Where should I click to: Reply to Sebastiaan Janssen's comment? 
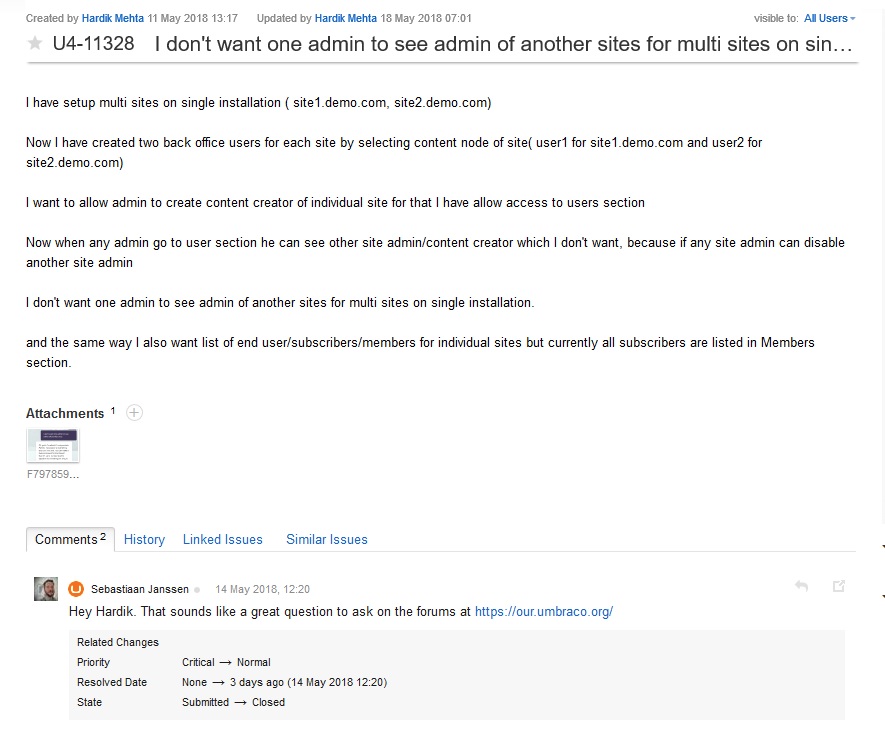click(x=801, y=586)
